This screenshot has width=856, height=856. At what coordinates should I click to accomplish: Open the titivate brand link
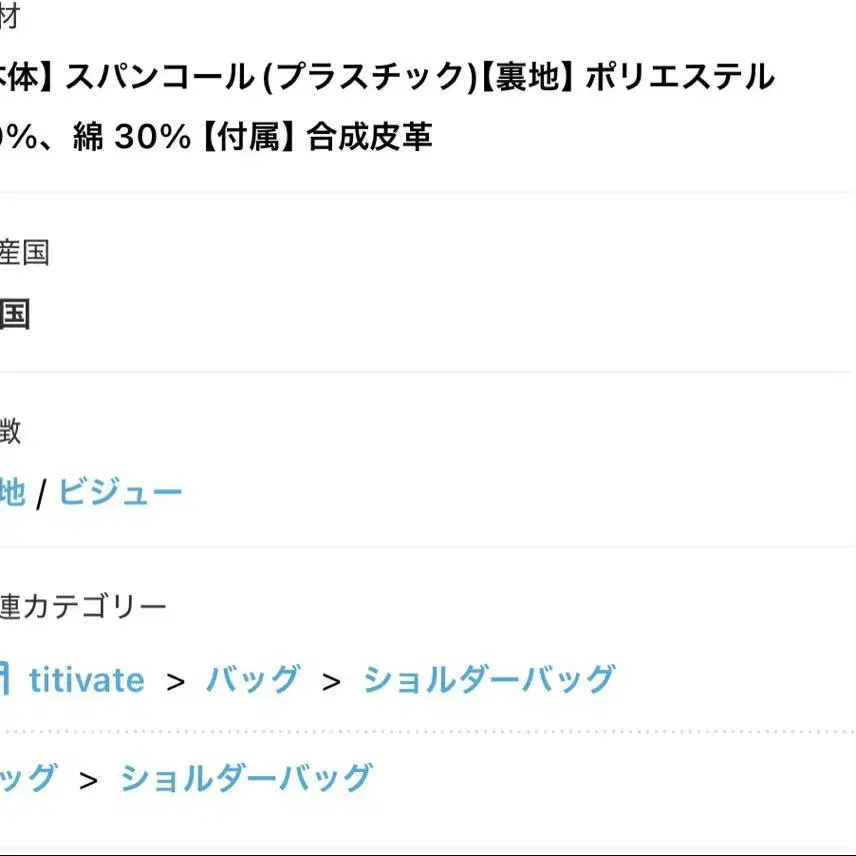pos(86,680)
